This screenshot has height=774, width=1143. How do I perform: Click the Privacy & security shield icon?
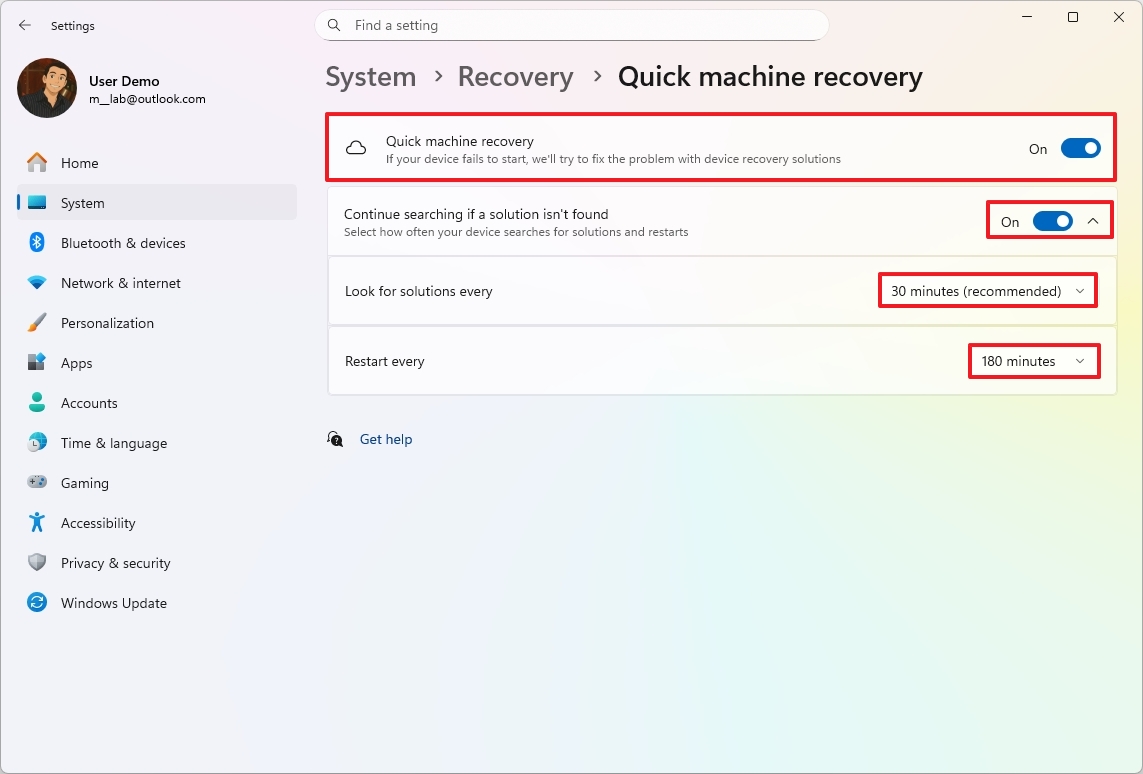(36, 562)
